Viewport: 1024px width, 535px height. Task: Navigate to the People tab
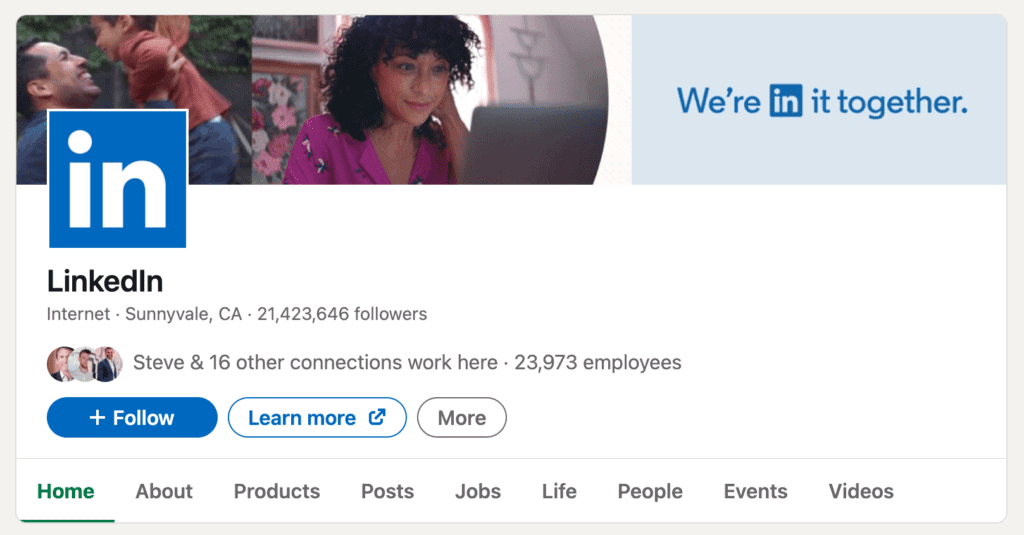(650, 491)
